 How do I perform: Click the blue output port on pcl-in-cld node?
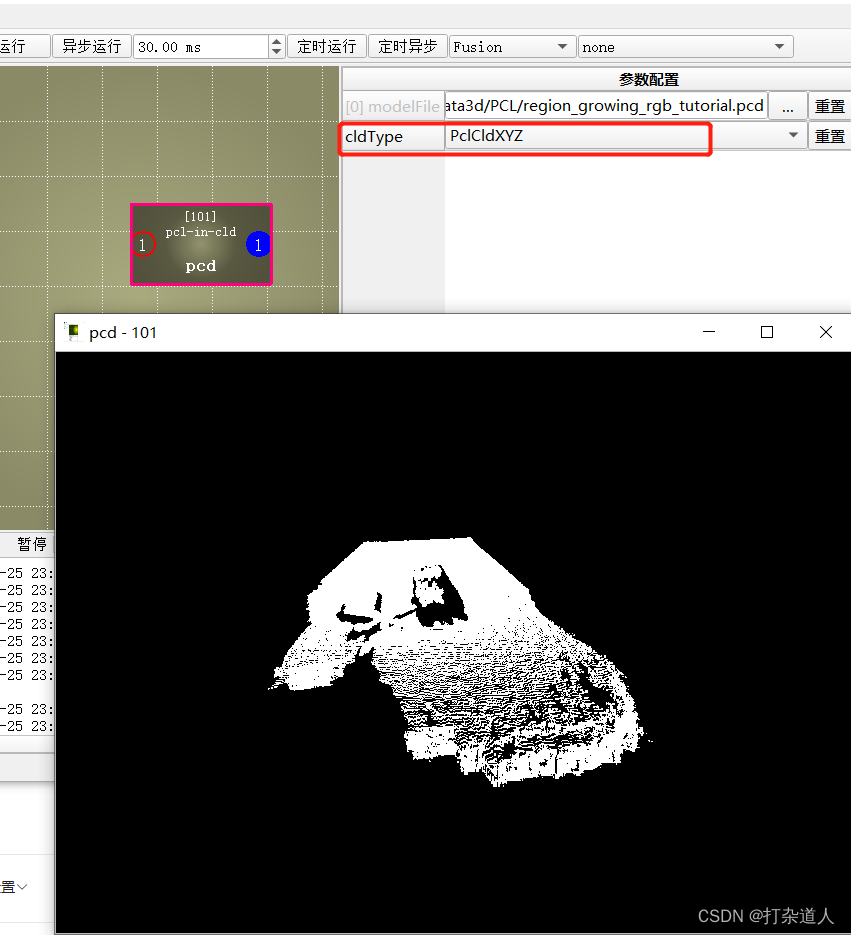(x=258, y=244)
